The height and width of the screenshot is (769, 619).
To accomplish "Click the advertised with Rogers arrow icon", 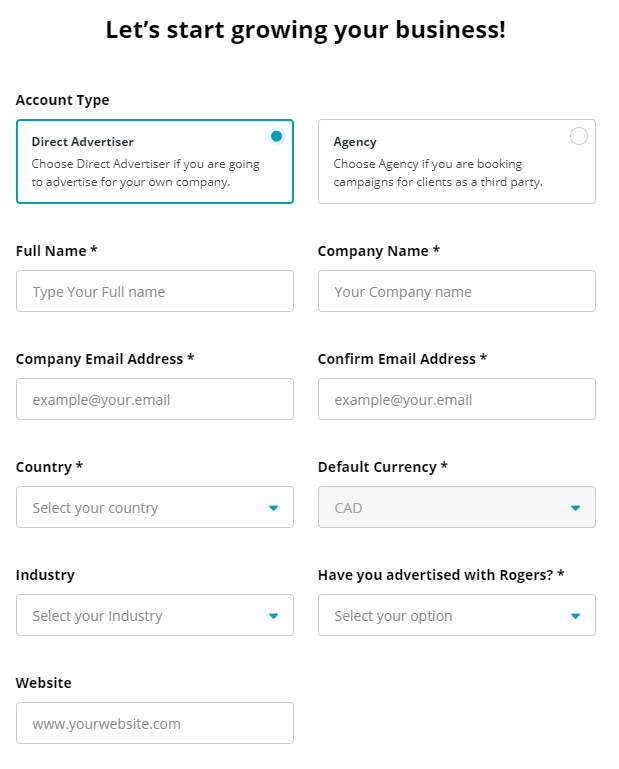I will 575,616.
